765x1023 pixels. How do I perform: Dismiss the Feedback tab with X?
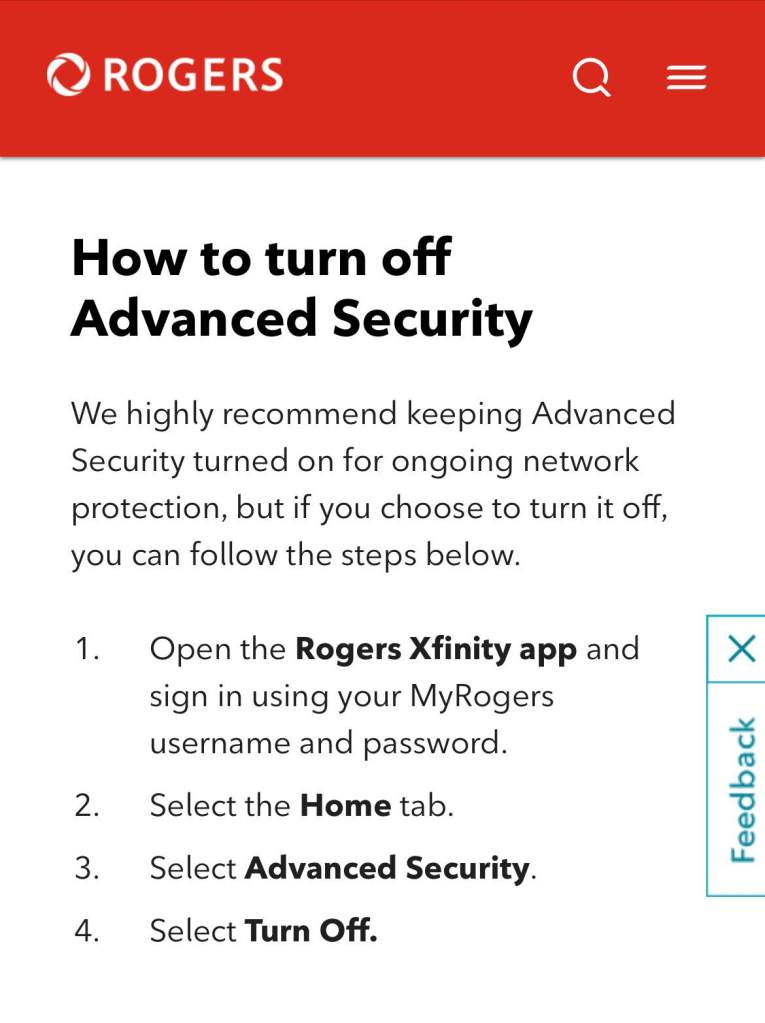[741, 649]
